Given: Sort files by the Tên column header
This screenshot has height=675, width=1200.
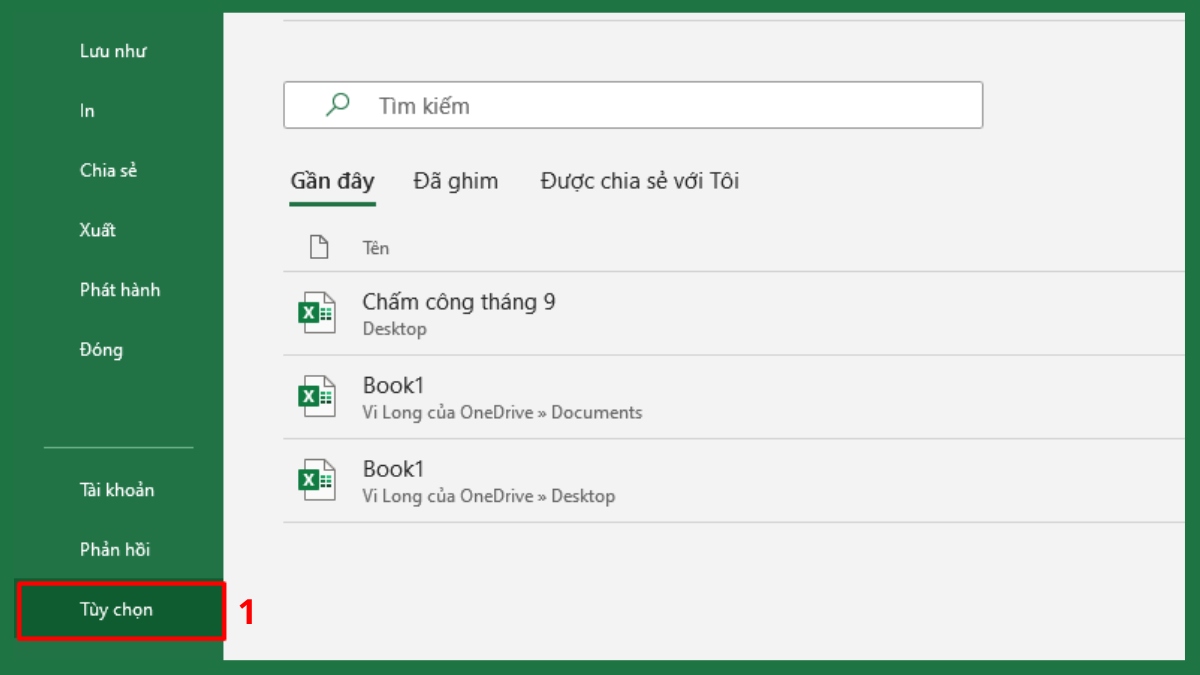Looking at the screenshot, I should point(376,248).
